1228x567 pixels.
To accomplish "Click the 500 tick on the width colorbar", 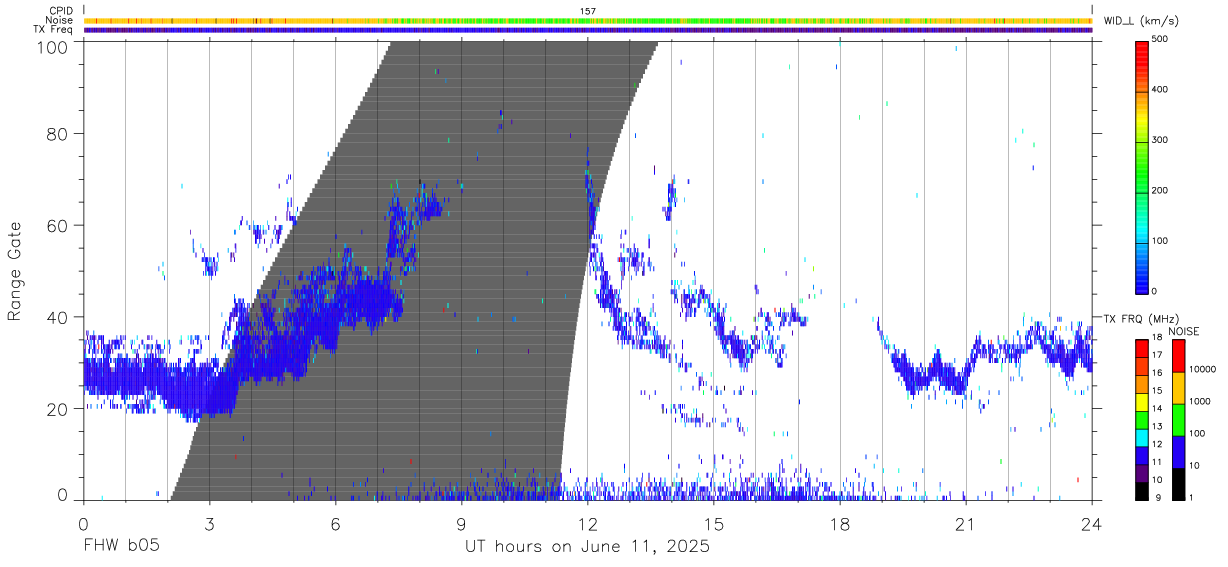I will tap(1161, 40).
